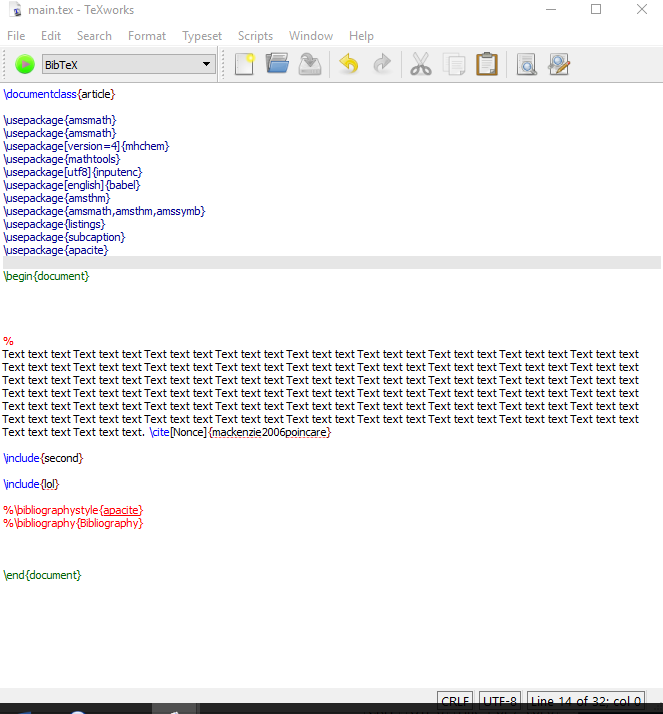Open the Replace dialog icon
663x714 pixels.
click(x=559, y=64)
